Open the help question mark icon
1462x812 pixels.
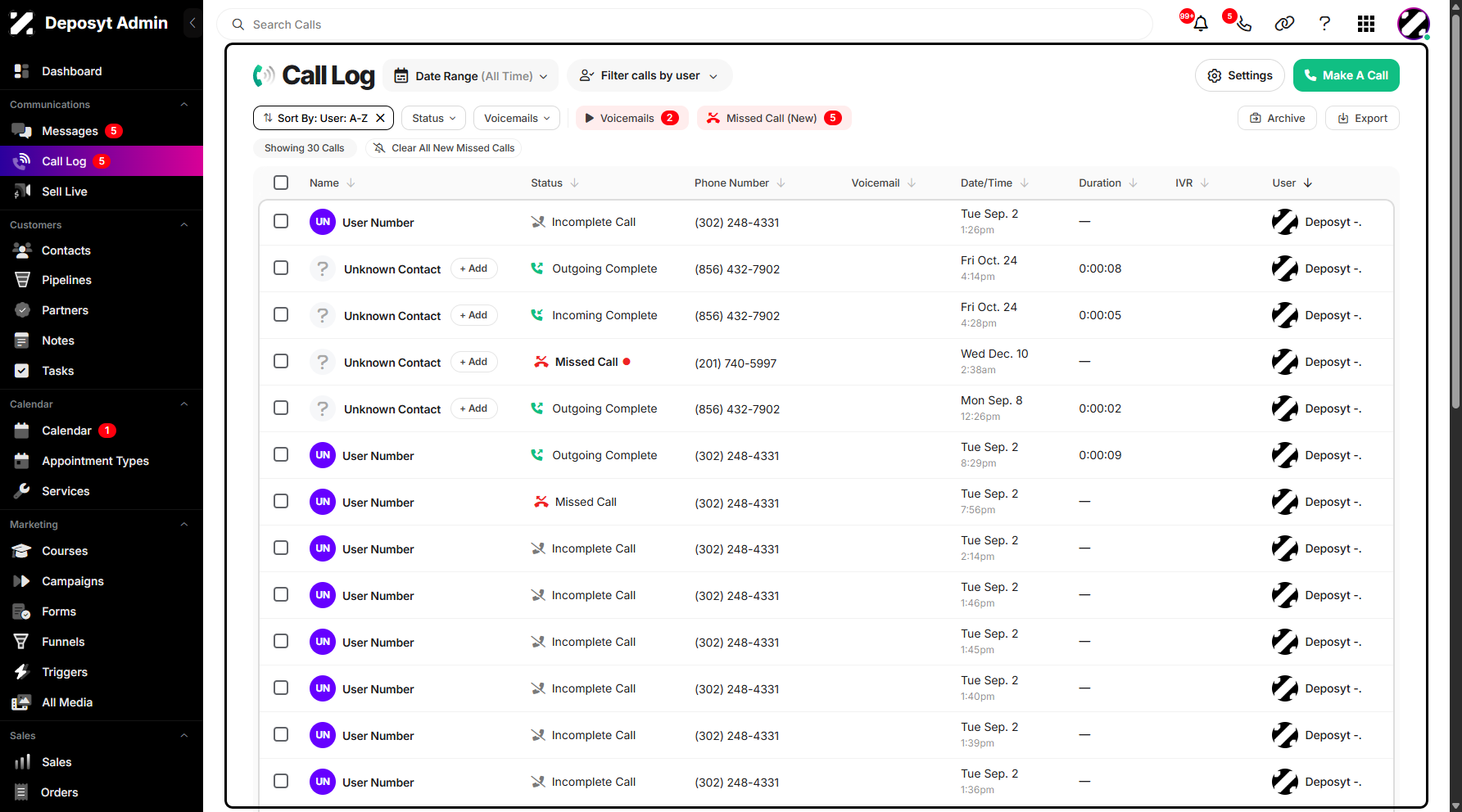coord(1324,24)
